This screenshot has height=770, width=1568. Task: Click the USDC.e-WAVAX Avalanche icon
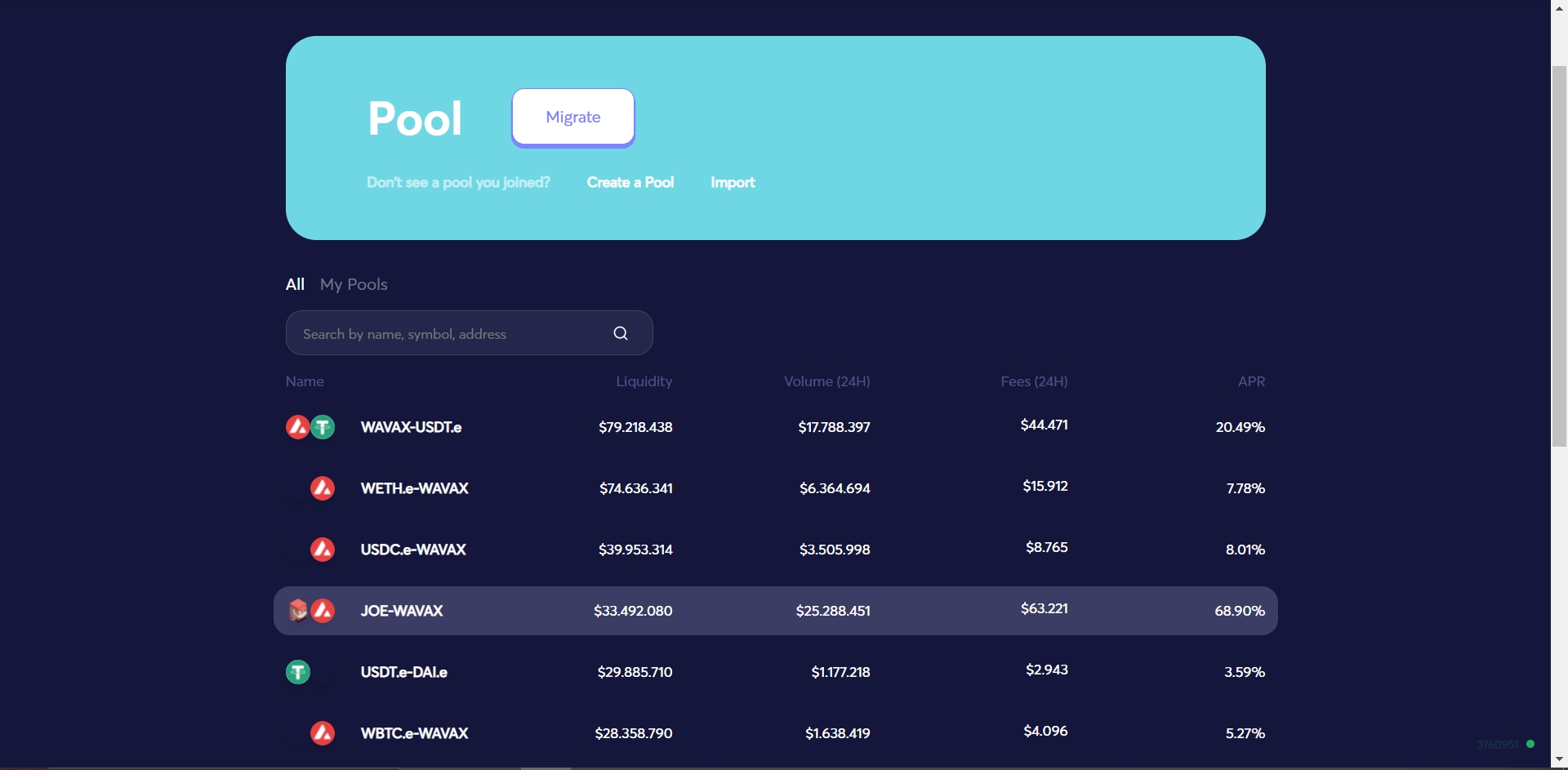click(323, 550)
